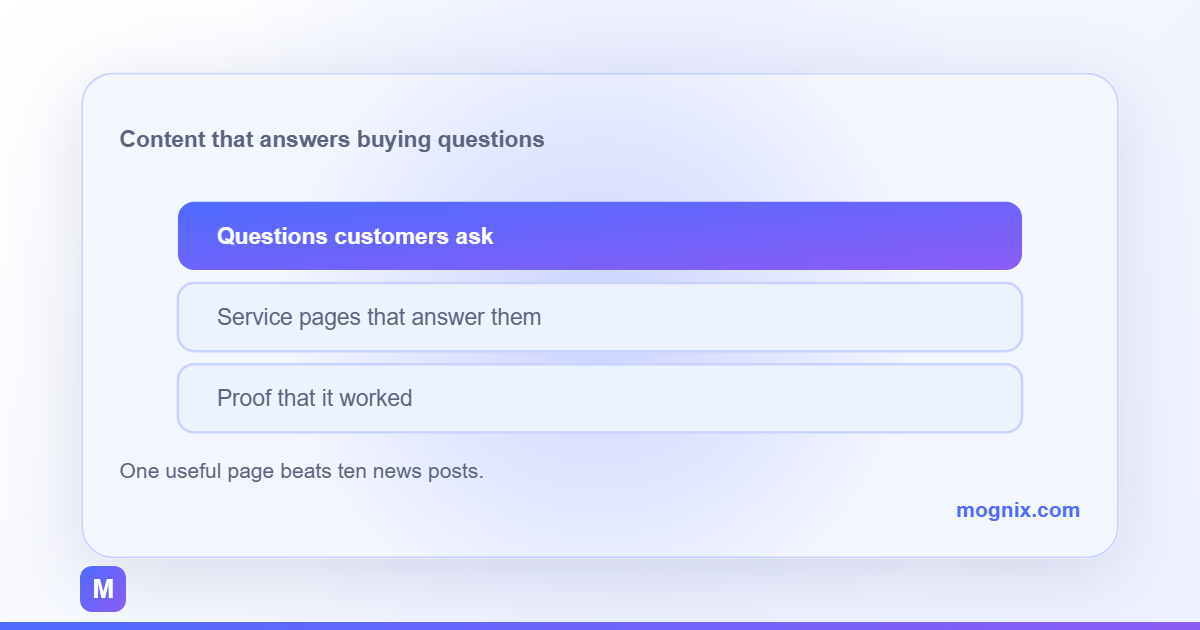The width and height of the screenshot is (1200, 630).
Task: Click the text 'One useful page beats ten news posts.'
Action: [302, 470]
